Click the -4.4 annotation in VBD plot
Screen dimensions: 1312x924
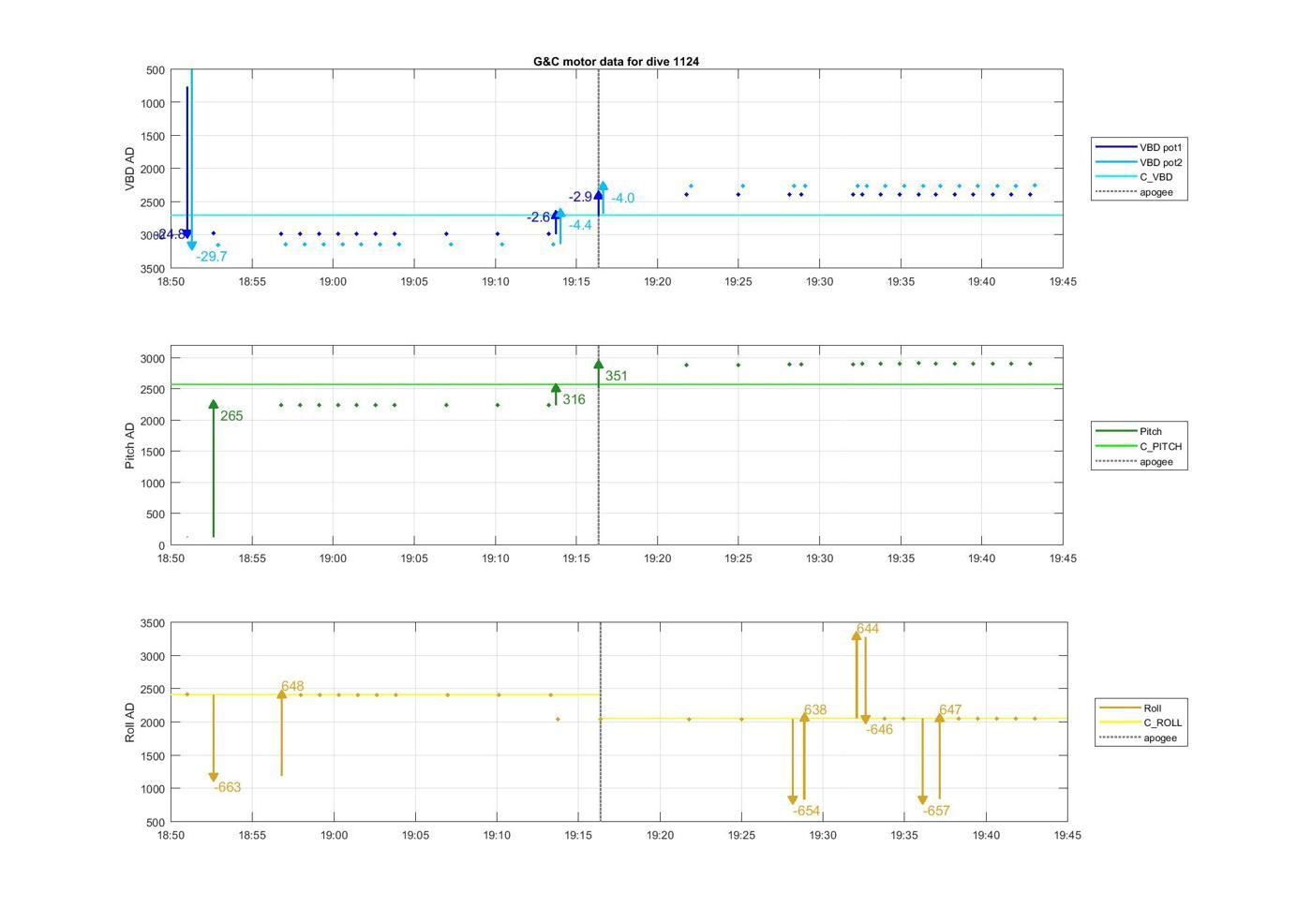(x=580, y=225)
